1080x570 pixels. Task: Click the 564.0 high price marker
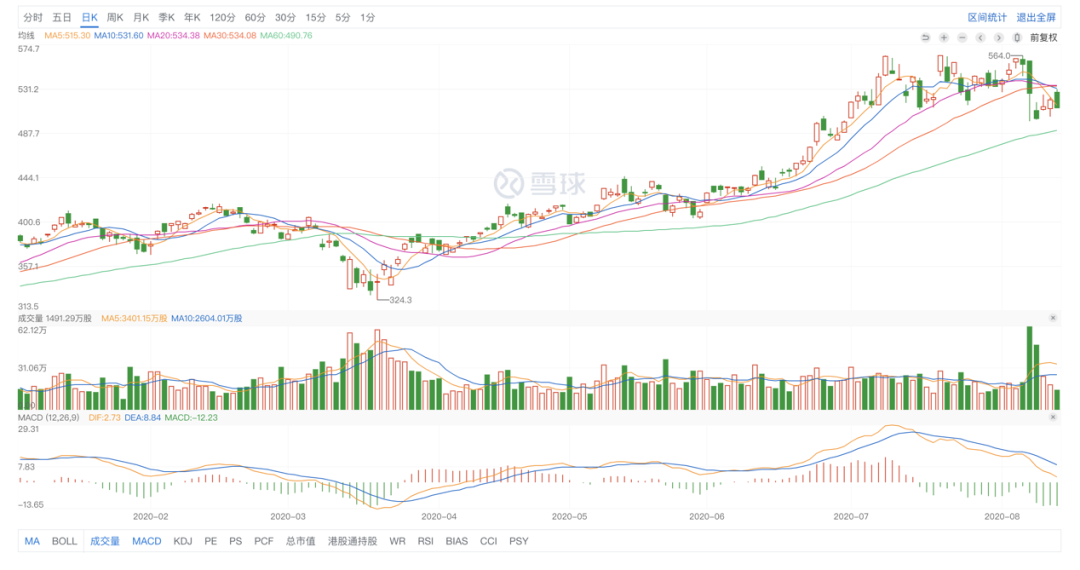[x=998, y=56]
